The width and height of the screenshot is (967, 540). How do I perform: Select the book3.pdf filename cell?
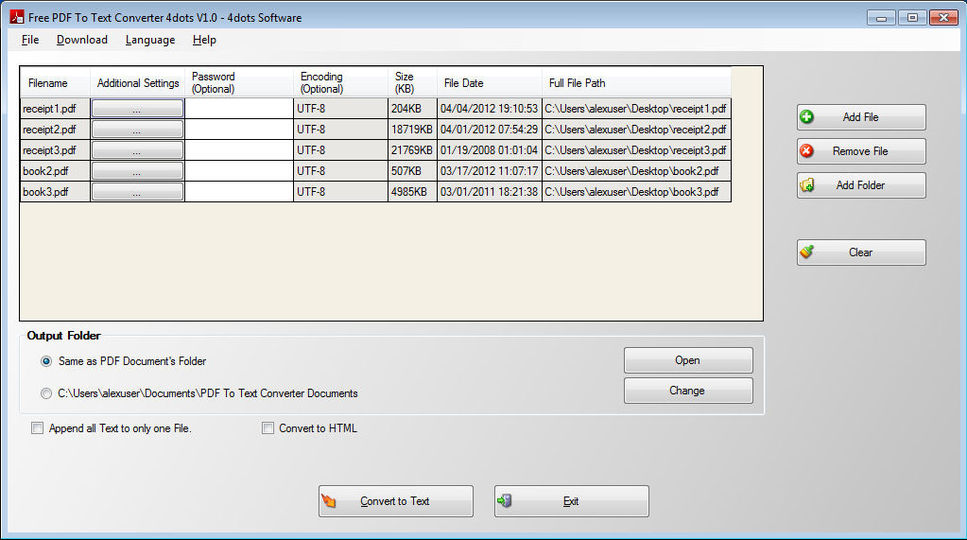click(56, 192)
